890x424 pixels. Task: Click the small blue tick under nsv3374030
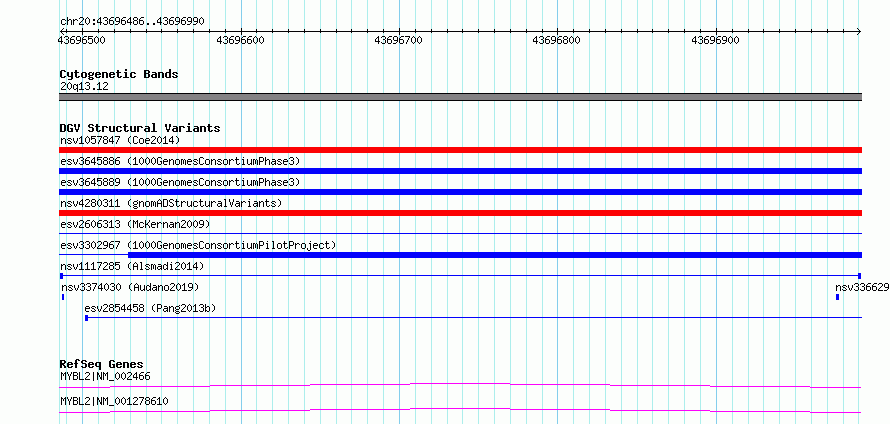click(62, 297)
